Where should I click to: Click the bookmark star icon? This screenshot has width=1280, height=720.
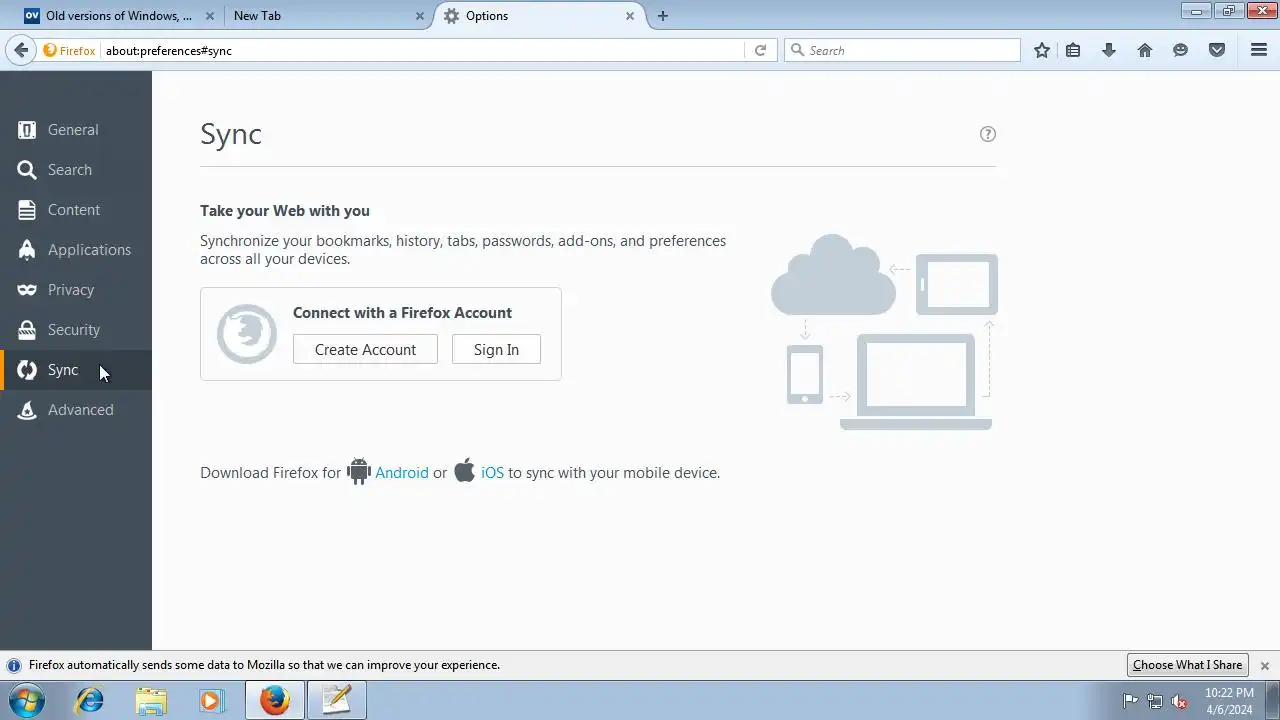(1042, 50)
